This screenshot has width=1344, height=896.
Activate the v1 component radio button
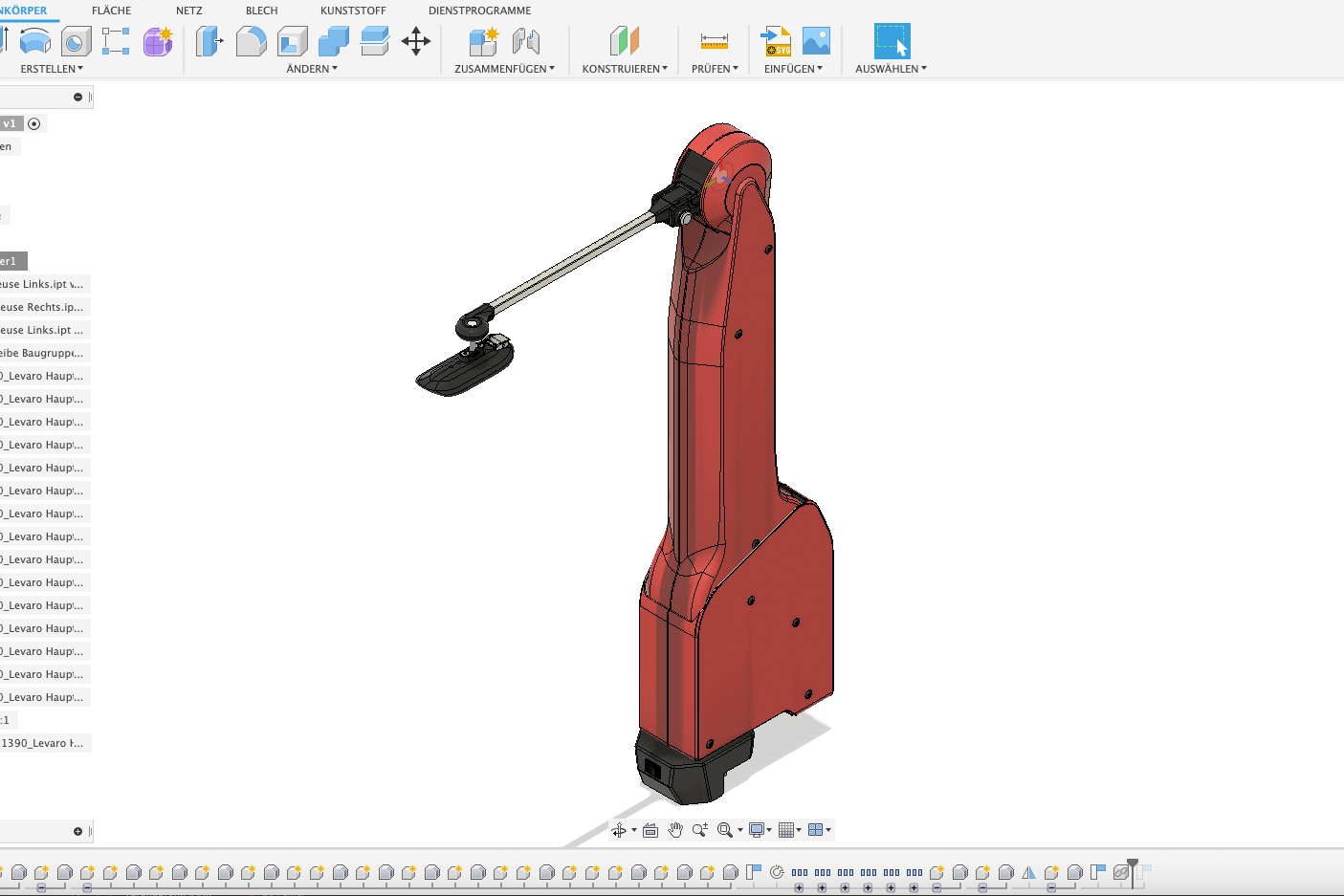[x=34, y=123]
